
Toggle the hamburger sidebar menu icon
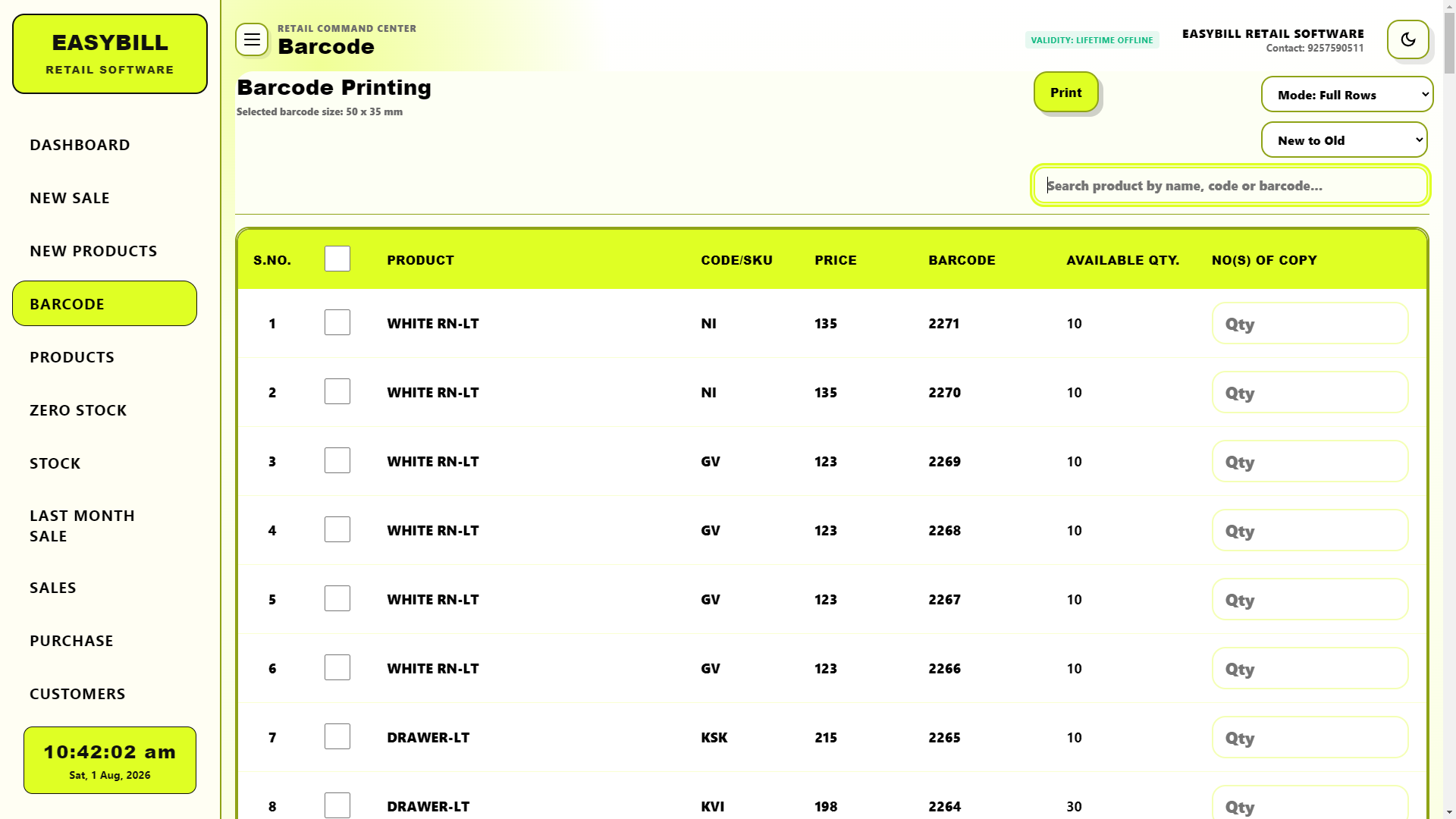point(252,39)
